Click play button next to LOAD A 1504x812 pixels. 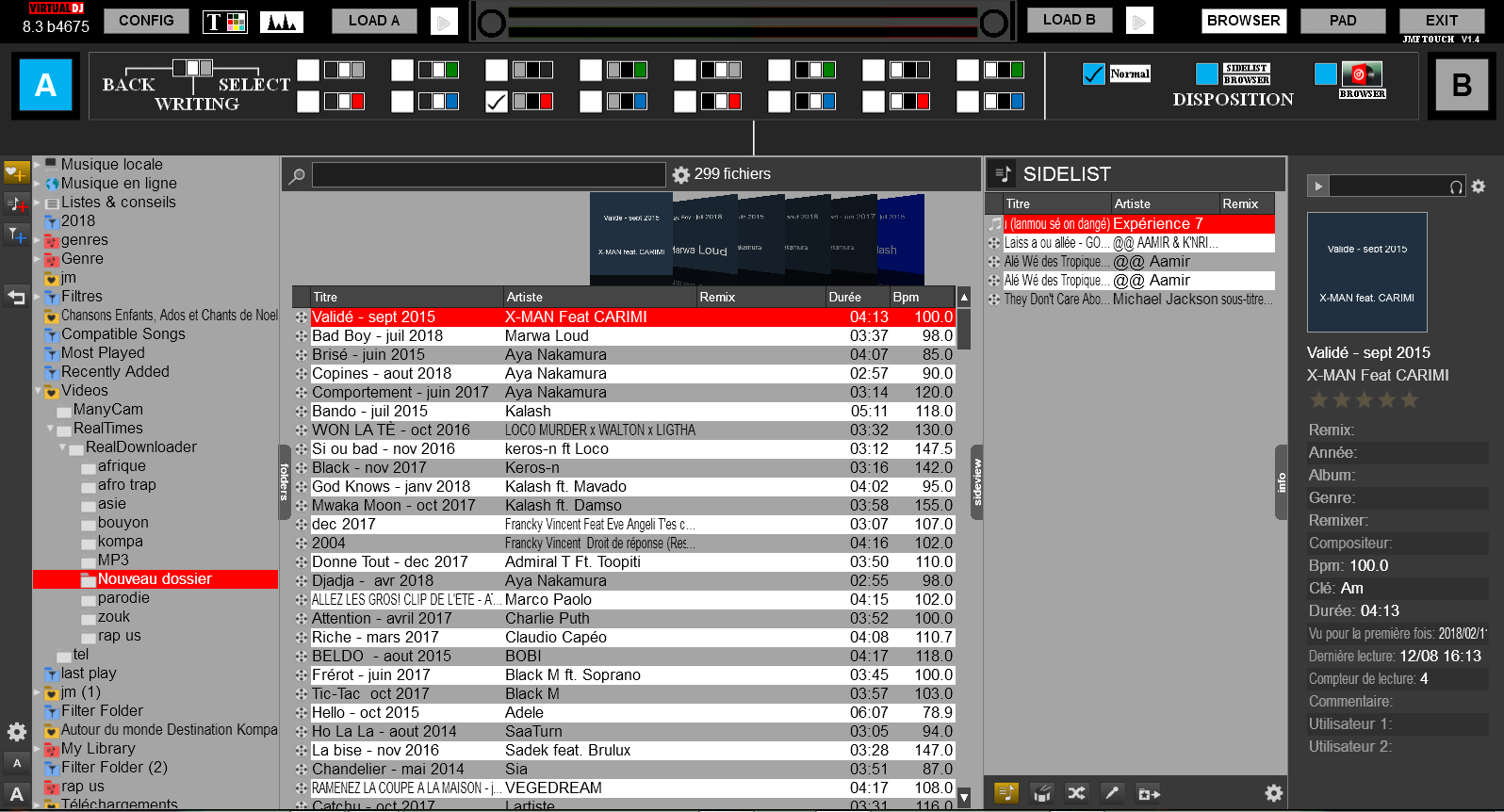pos(444,22)
